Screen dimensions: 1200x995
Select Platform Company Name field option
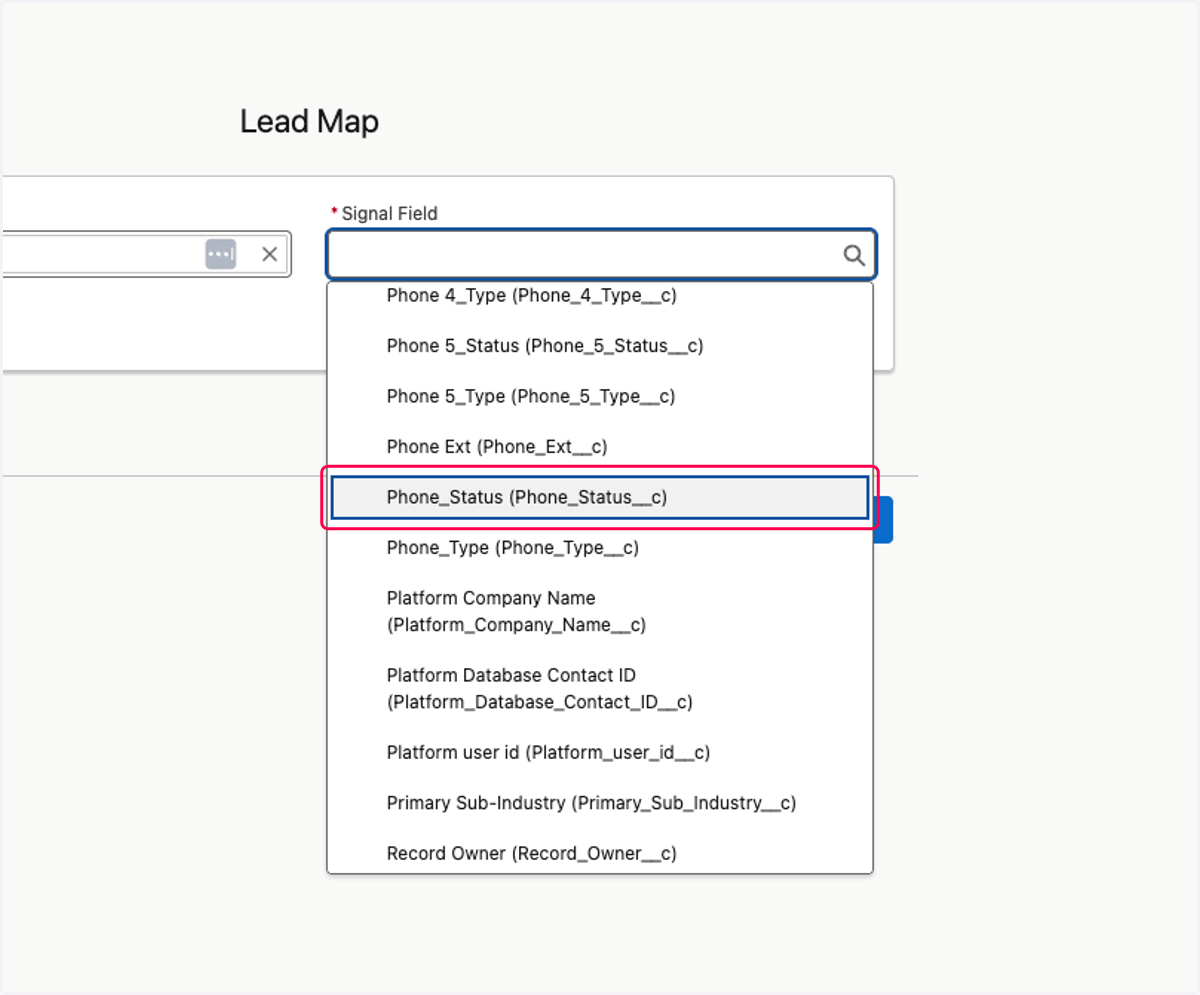pos(600,611)
